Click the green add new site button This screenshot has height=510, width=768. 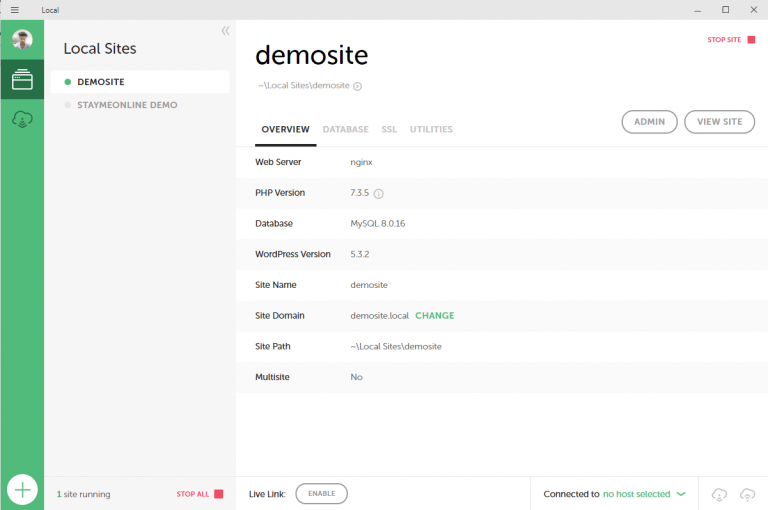click(22, 490)
